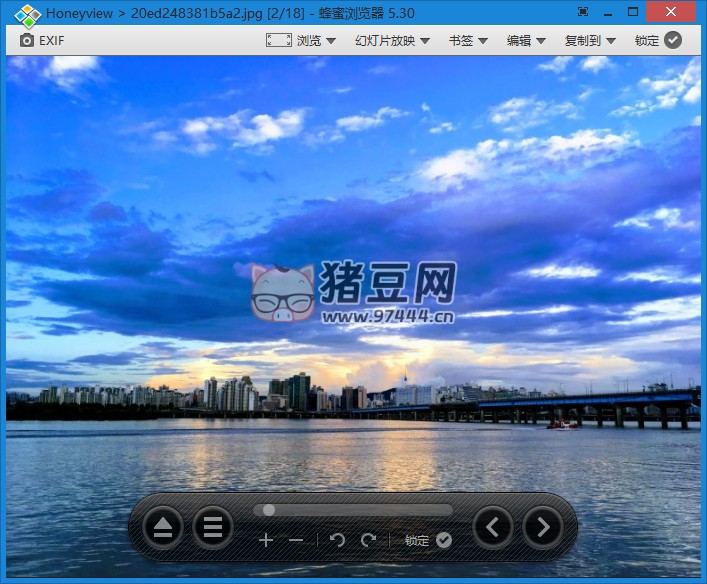Go to the previous image

pyautogui.click(x=493, y=527)
